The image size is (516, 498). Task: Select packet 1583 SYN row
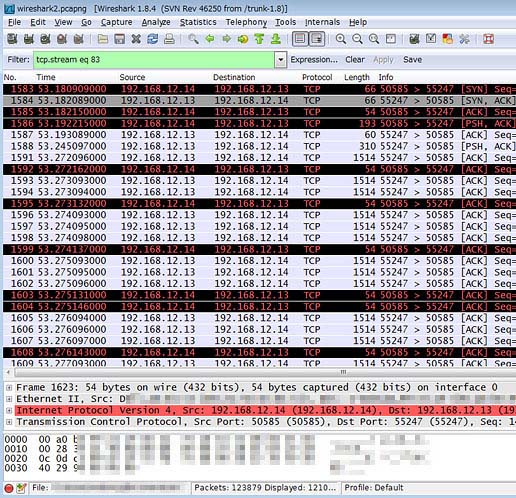click(259, 89)
